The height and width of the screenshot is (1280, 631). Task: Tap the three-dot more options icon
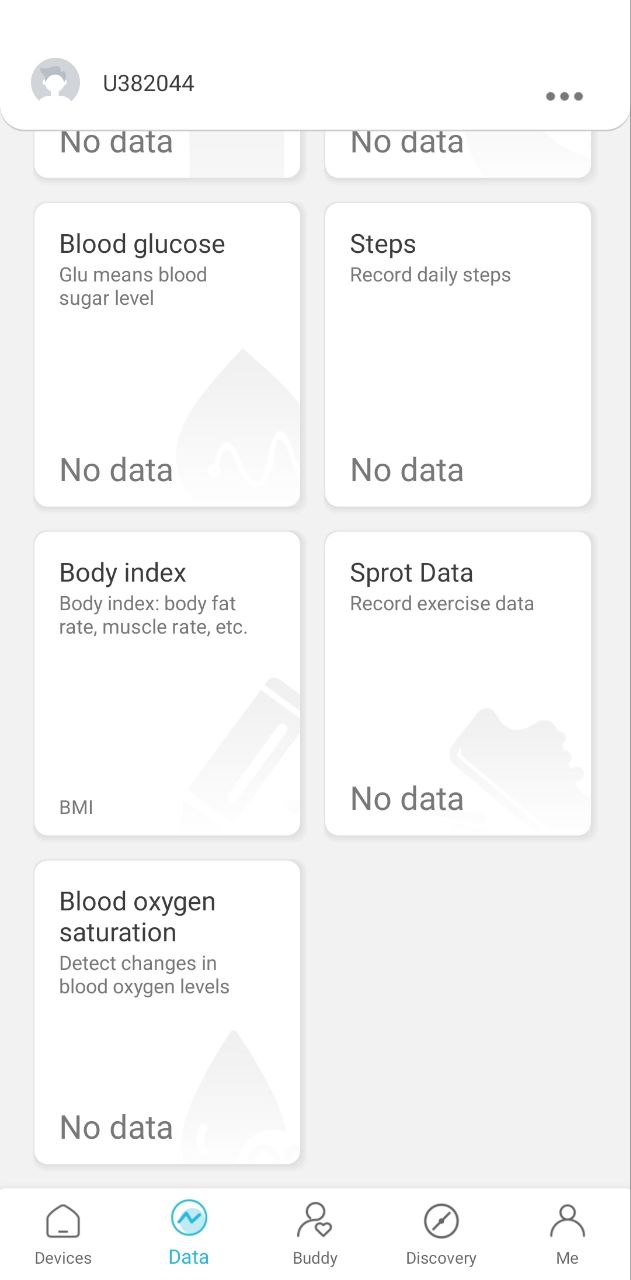tap(564, 96)
